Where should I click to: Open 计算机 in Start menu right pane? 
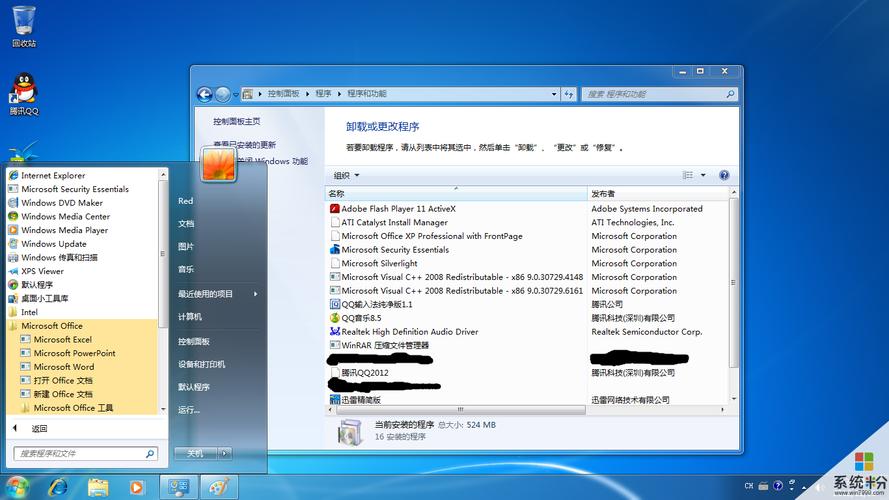(190, 316)
